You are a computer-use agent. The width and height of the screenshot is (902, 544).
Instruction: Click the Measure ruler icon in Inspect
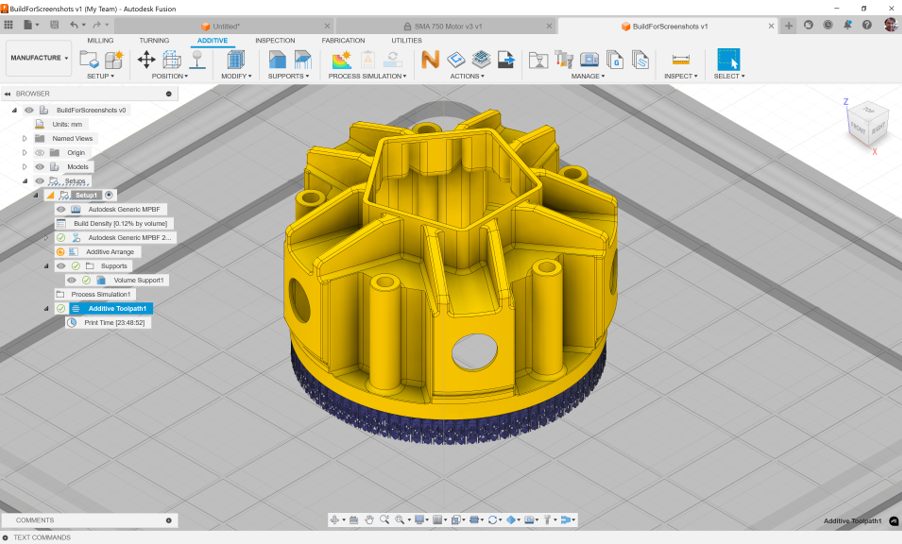(x=681, y=60)
